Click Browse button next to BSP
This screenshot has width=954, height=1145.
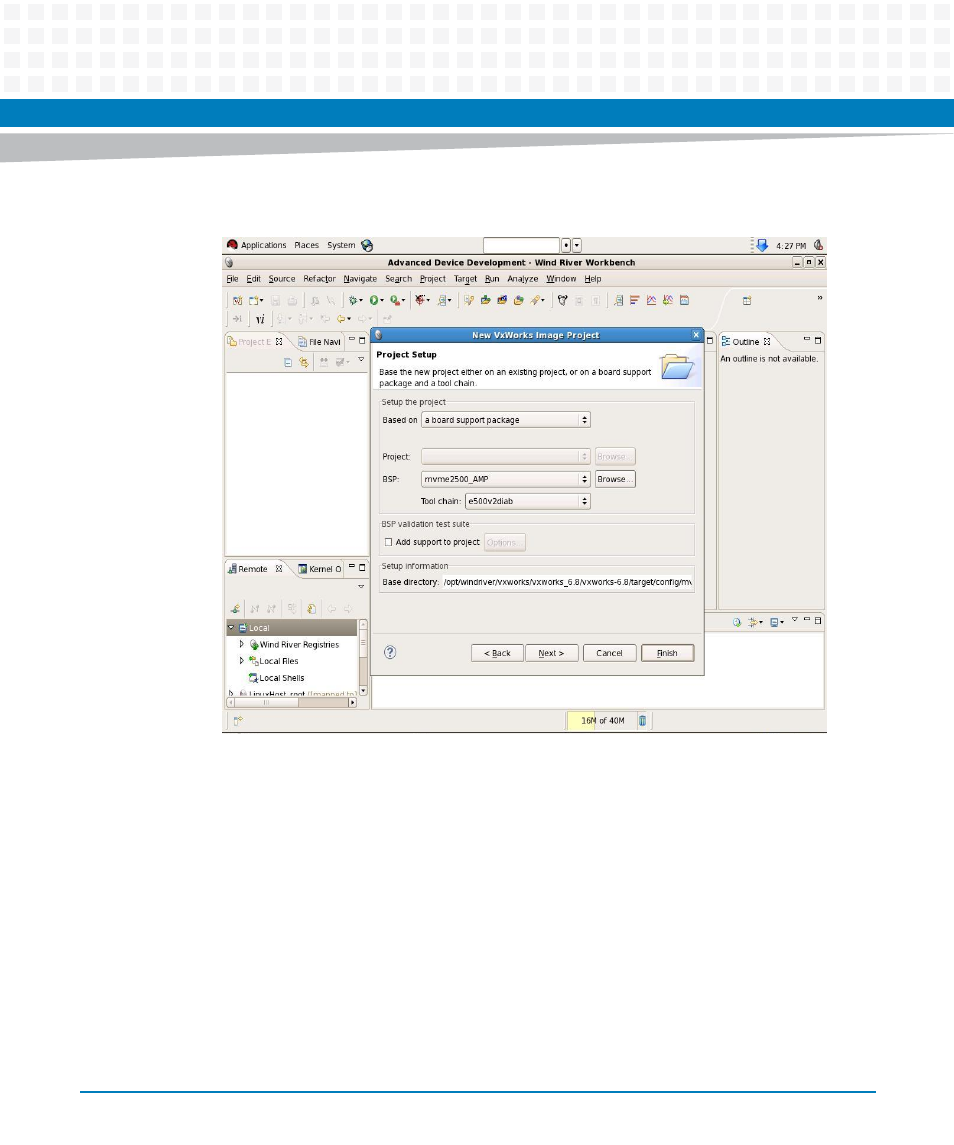[x=615, y=479]
